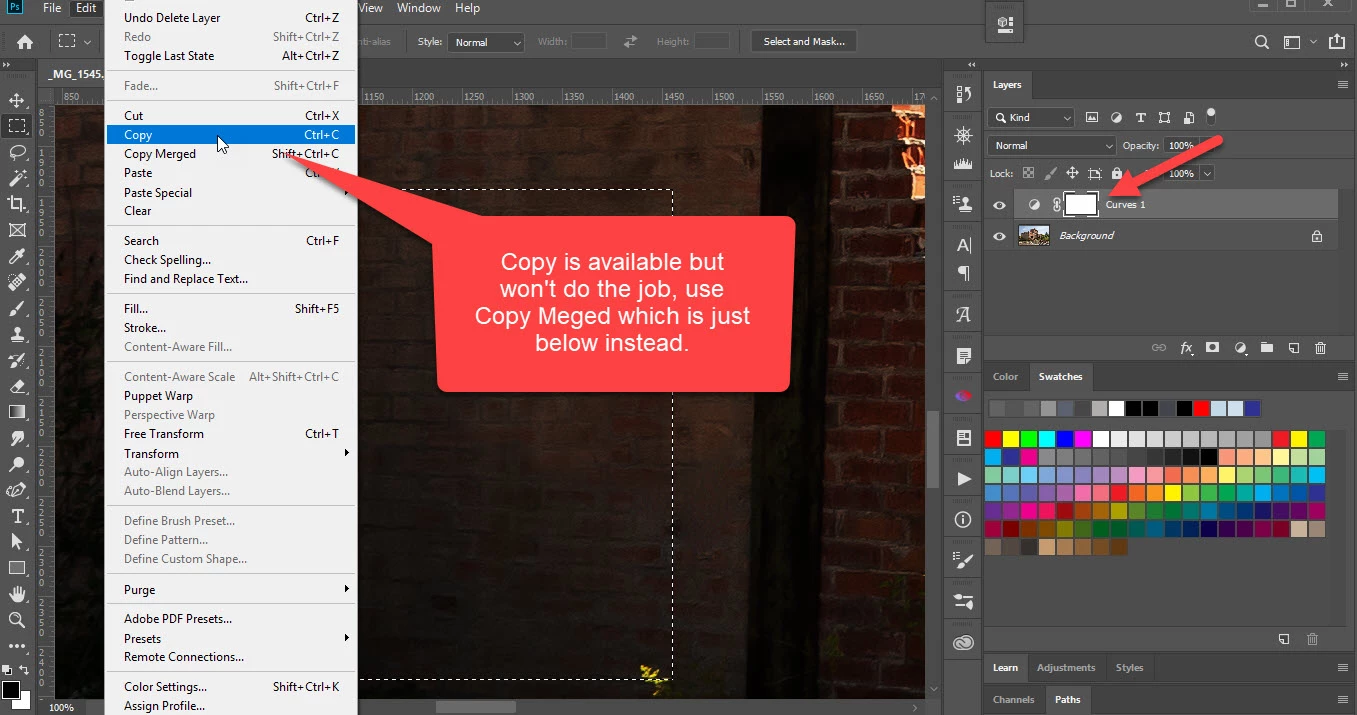
Task: Click the Delete layer trash icon
Action: [1320, 348]
